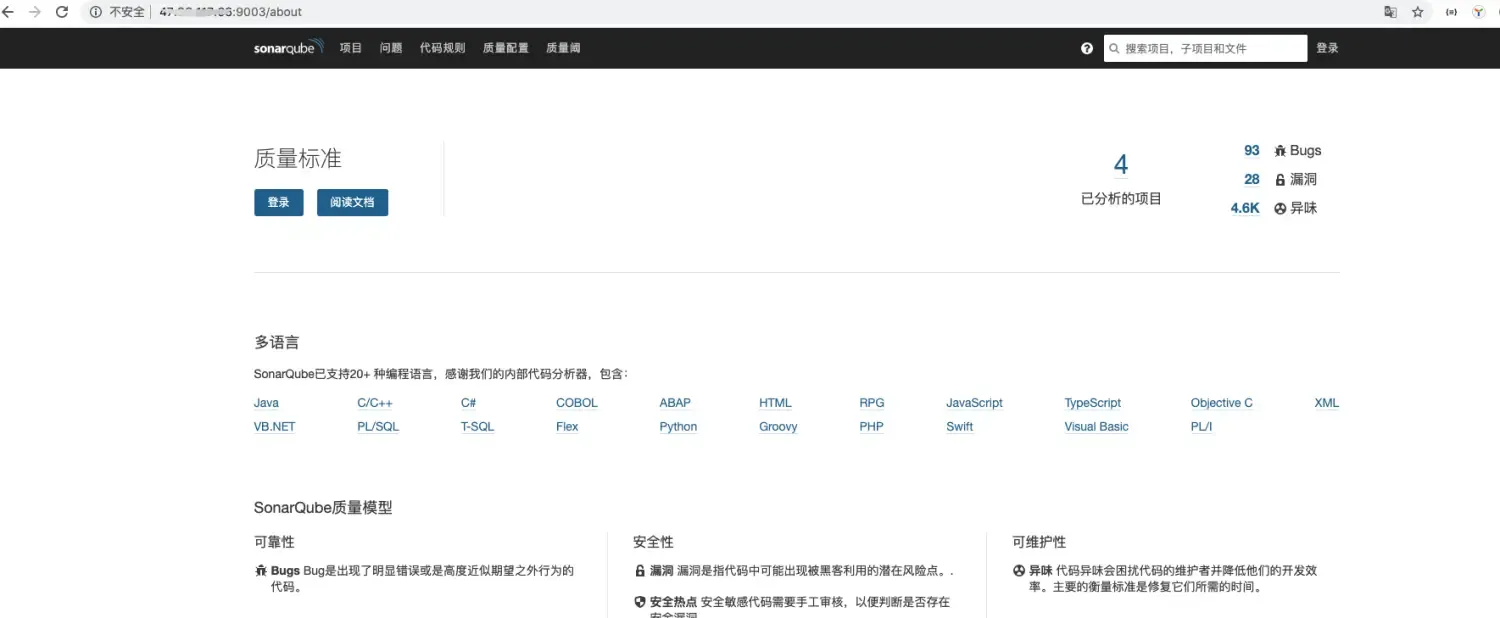Open the TypeScript language link
1500x618 pixels.
click(1092, 402)
